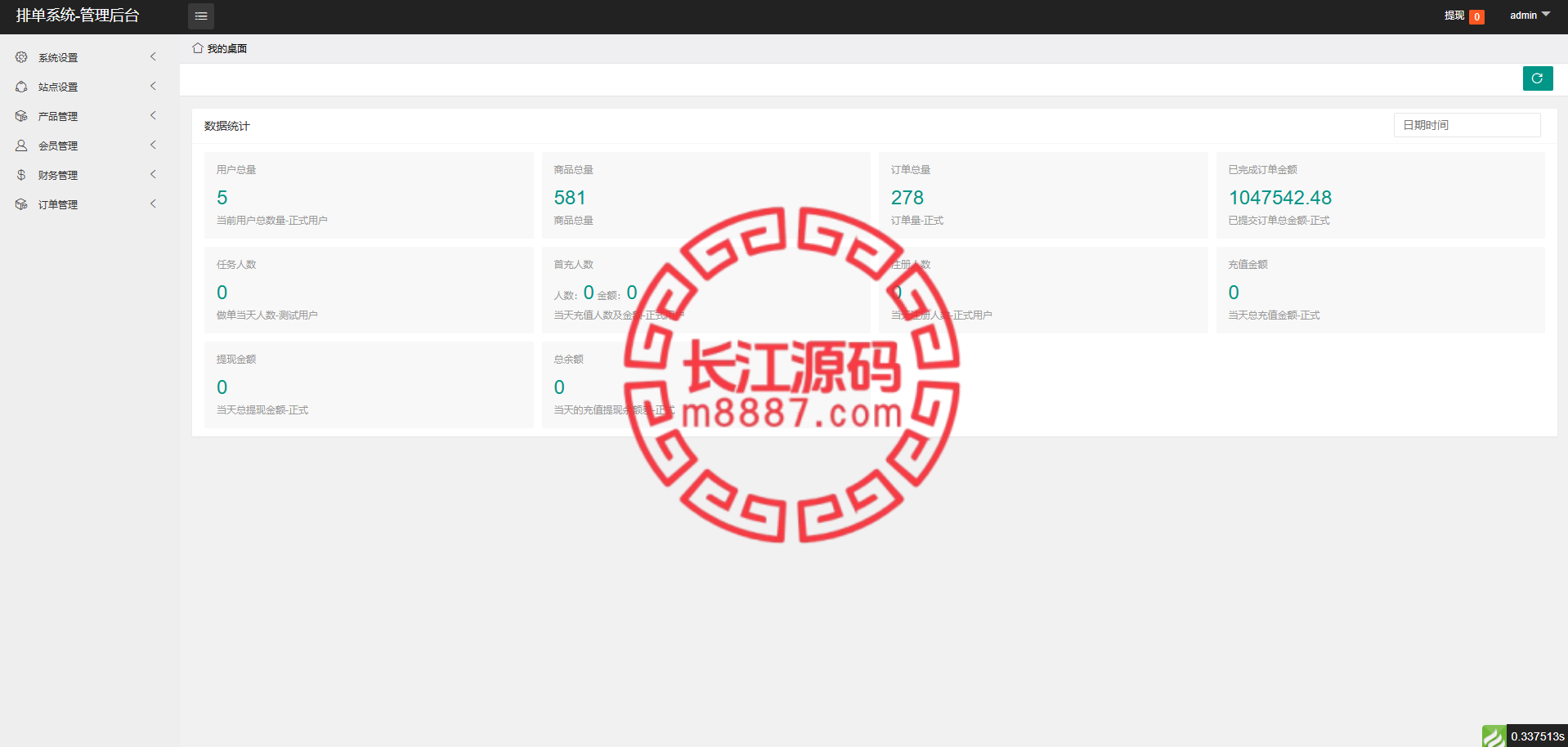The width and height of the screenshot is (1568, 747).
Task: Click the 订单总量 value 278
Action: 907,198
